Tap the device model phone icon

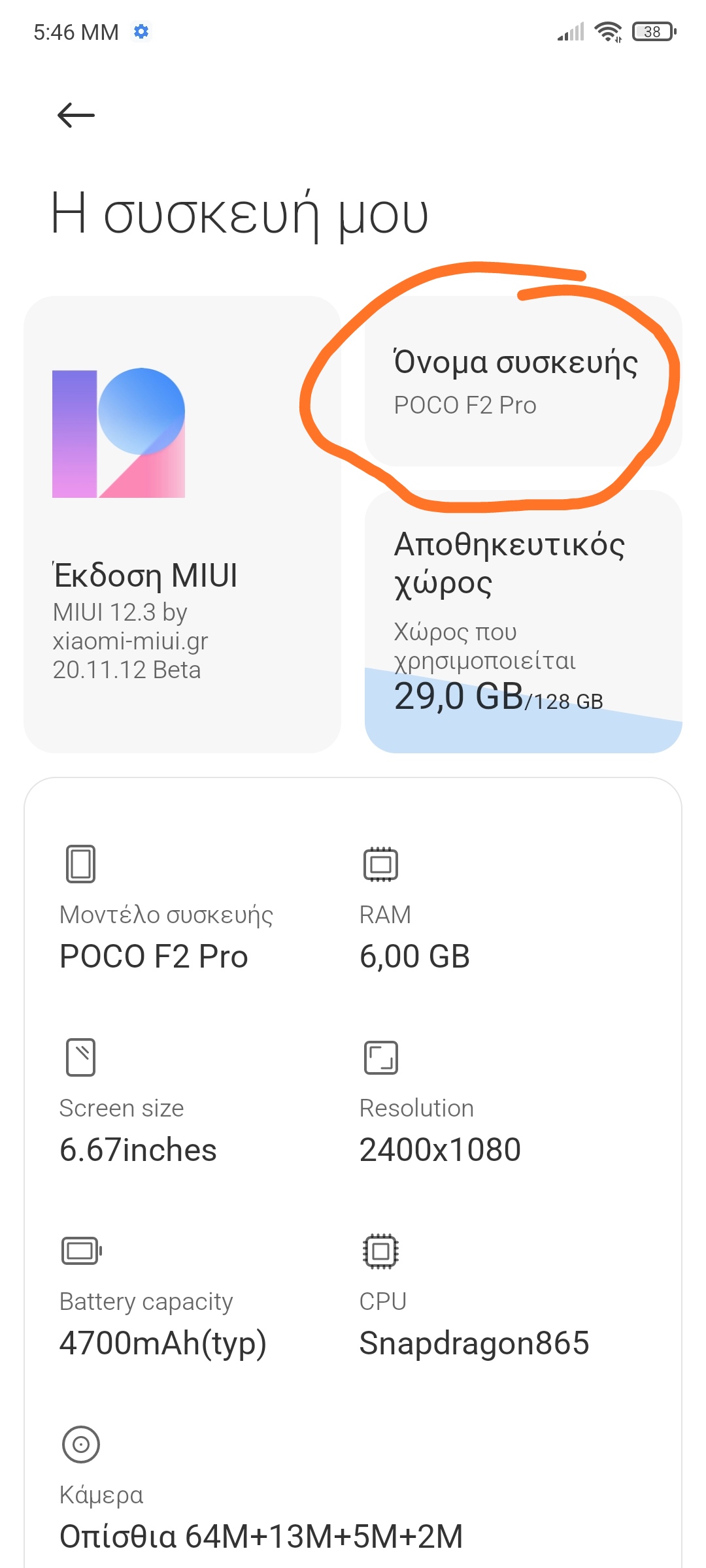tap(81, 864)
